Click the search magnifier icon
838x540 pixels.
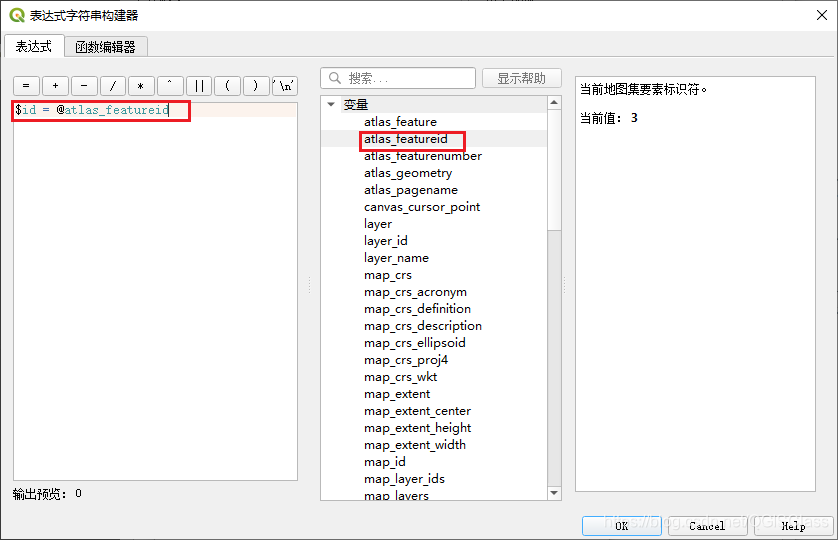[x=335, y=78]
